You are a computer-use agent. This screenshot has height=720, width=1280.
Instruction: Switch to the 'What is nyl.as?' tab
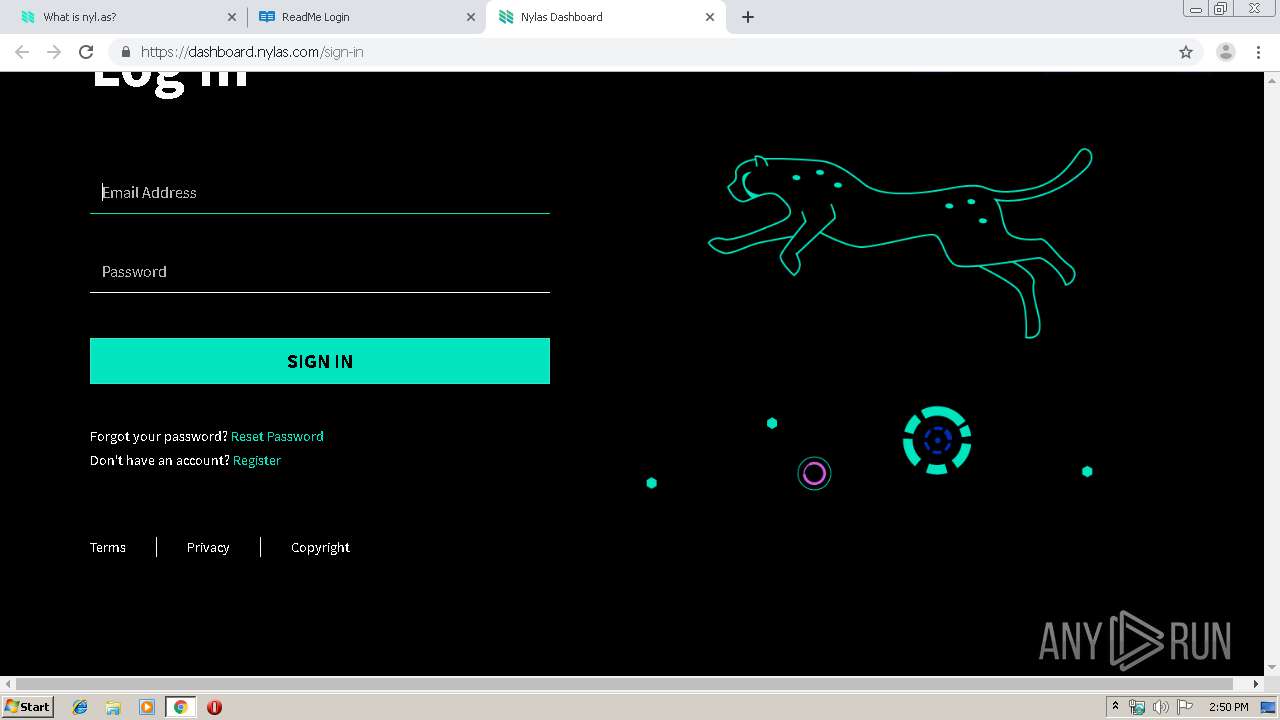coord(125,17)
